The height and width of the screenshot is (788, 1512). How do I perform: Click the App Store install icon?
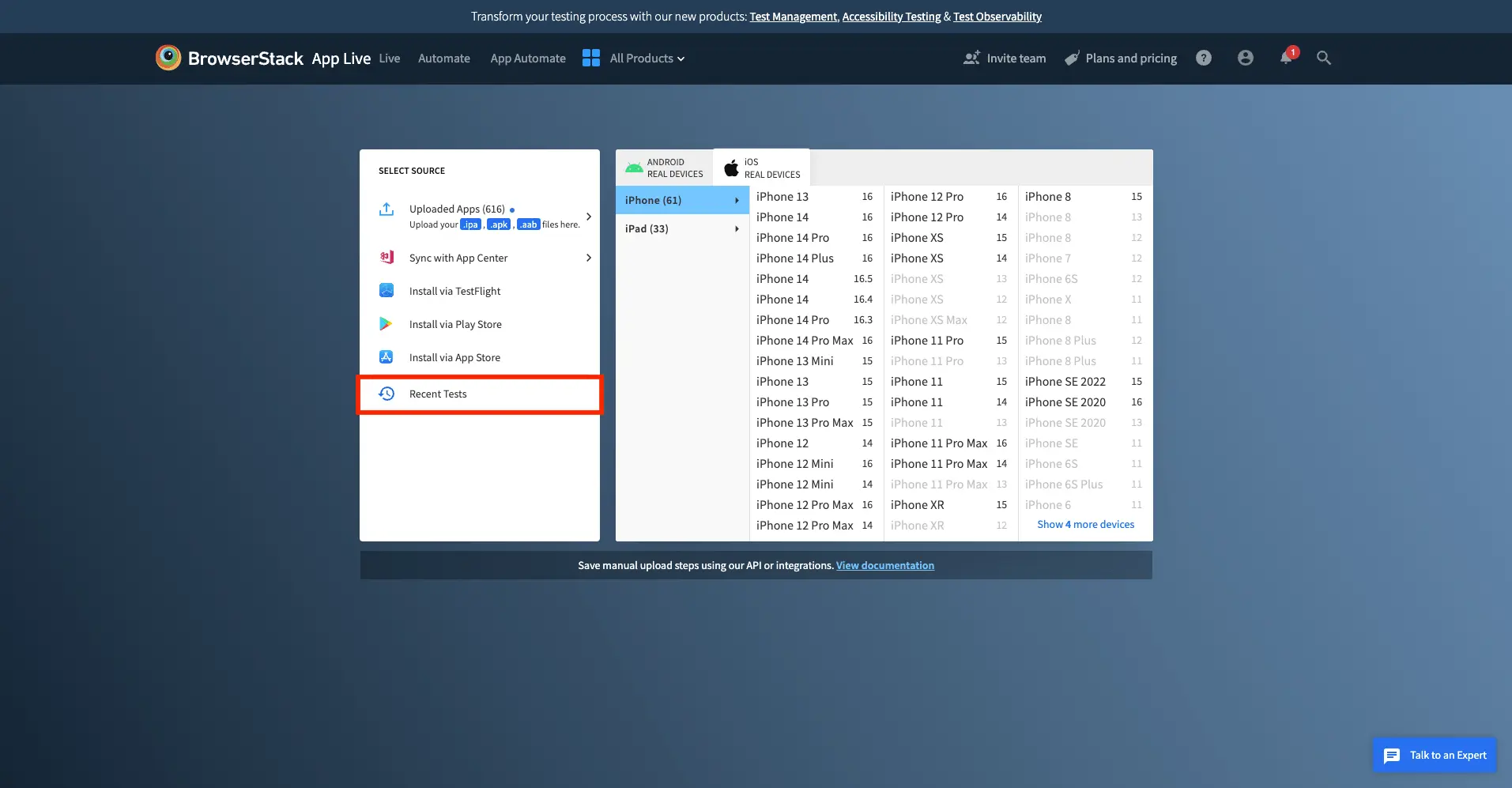pyautogui.click(x=386, y=357)
